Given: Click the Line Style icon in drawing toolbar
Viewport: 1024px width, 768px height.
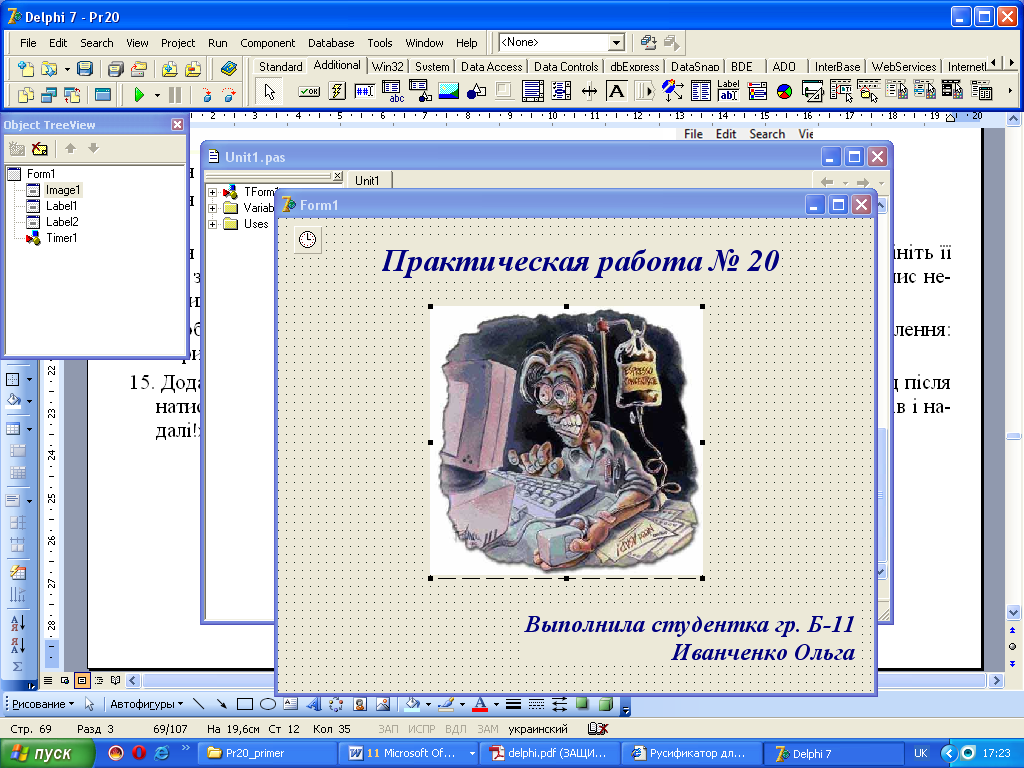Looking at the screenshot, I should (513, 704).
